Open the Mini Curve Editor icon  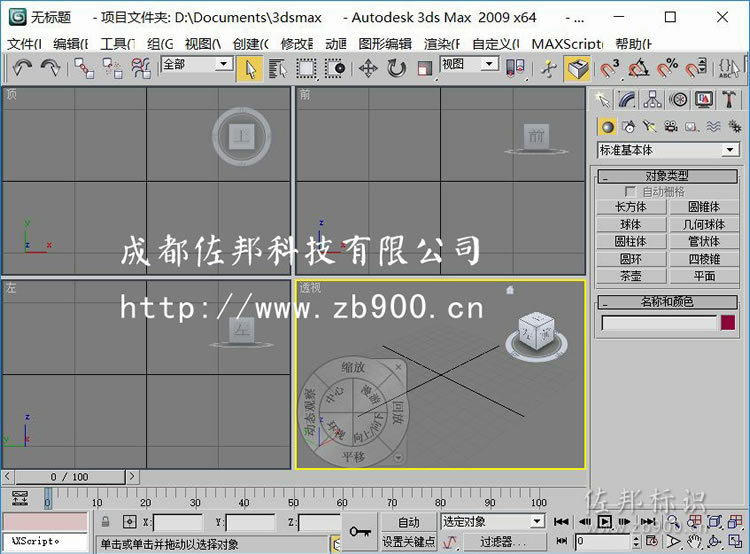coord(20,498)
